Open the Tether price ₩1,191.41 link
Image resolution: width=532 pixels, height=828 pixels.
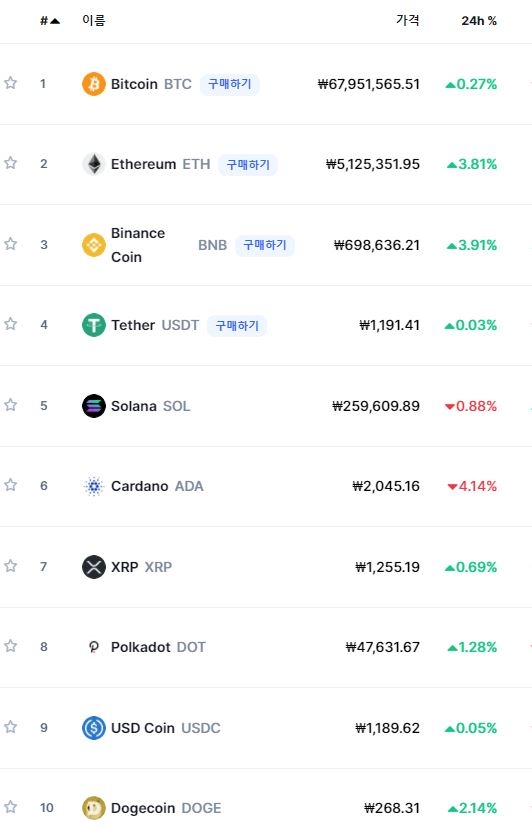(389, 325)
